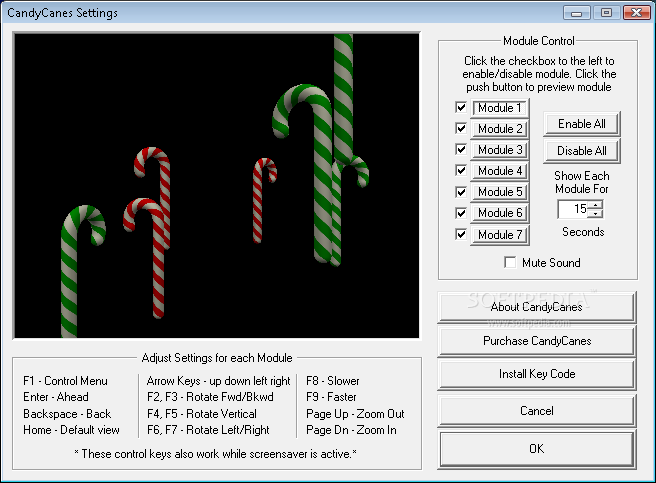Close the CandyCanes Settings window
Screen dimensions: 656x483
(636, 13)
